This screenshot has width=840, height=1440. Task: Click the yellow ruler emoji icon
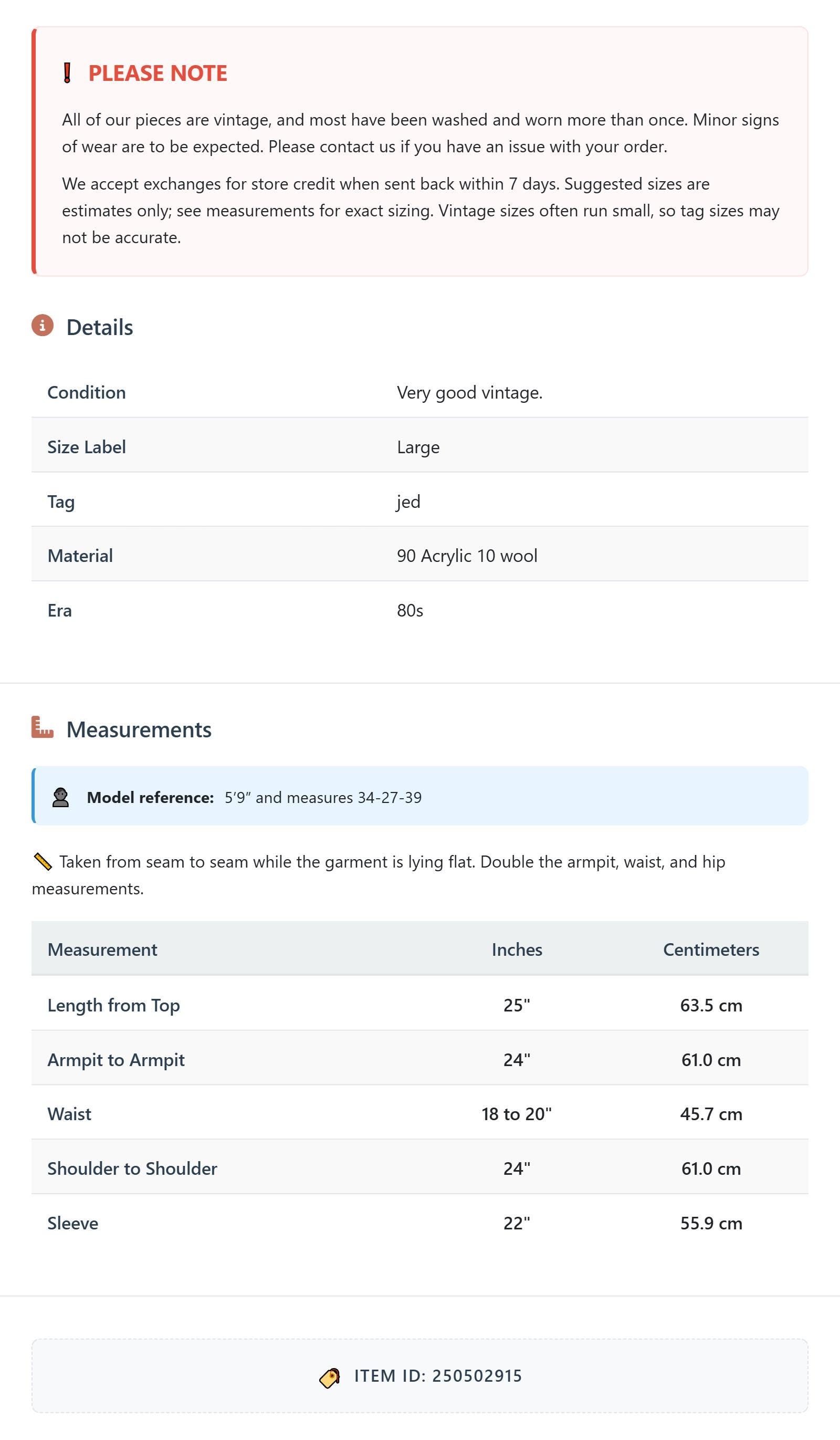(43, 862)
